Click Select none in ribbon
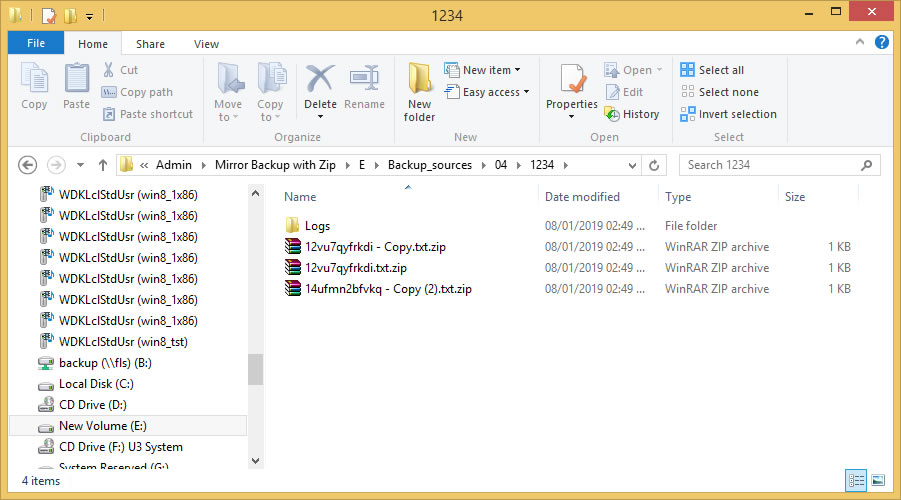 pos(718,92)
